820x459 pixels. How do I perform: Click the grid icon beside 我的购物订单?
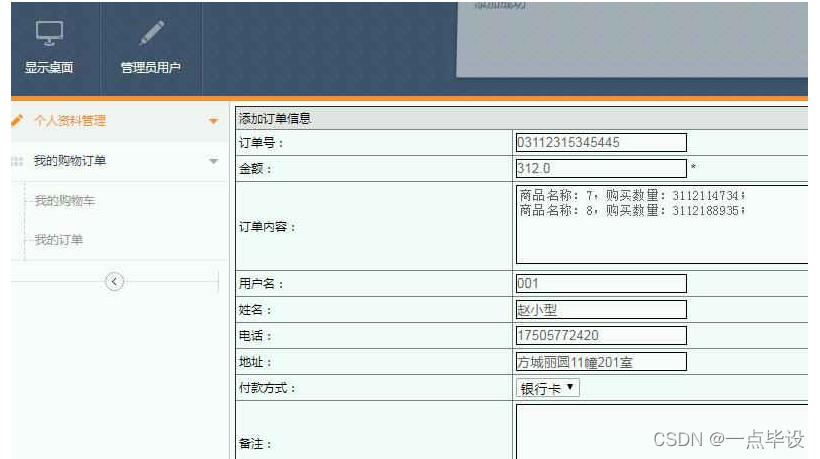(17, 161)
